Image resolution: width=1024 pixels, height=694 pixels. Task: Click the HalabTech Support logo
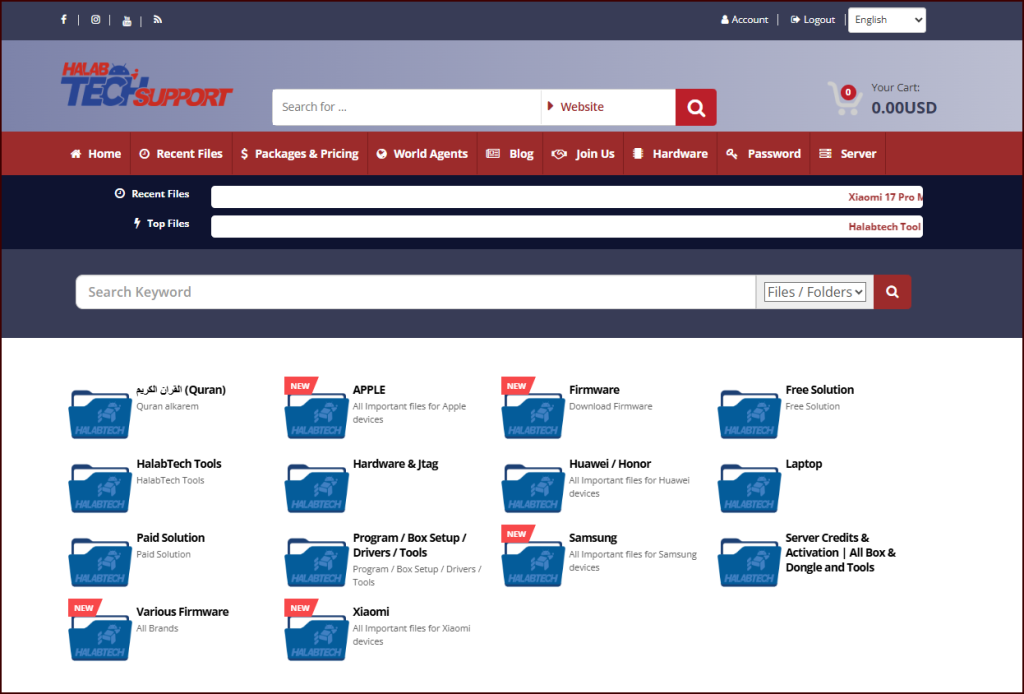pyautogui.click(x=146, y=86)
